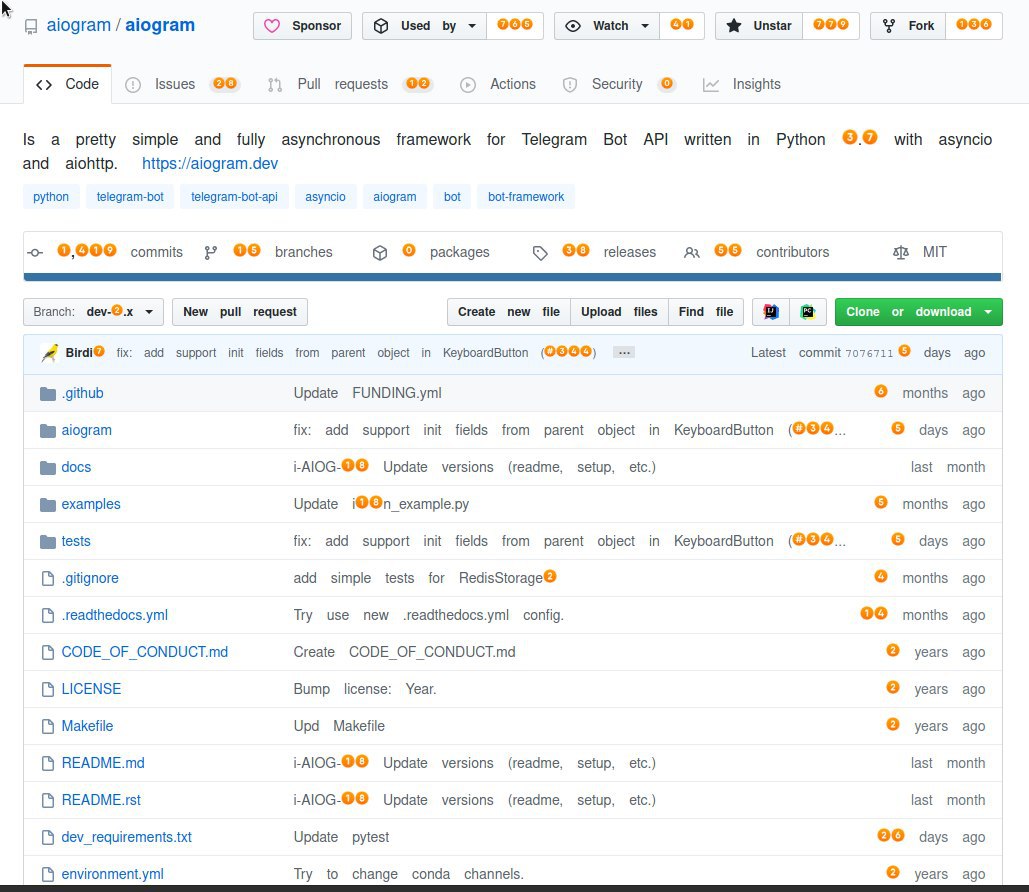Click Upload files button
The width and height of the screenshot is (1029, 892).
(619, 312)
